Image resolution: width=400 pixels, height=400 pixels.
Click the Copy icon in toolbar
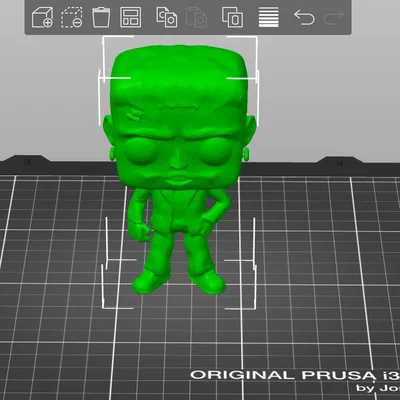[x=167, y=17]
